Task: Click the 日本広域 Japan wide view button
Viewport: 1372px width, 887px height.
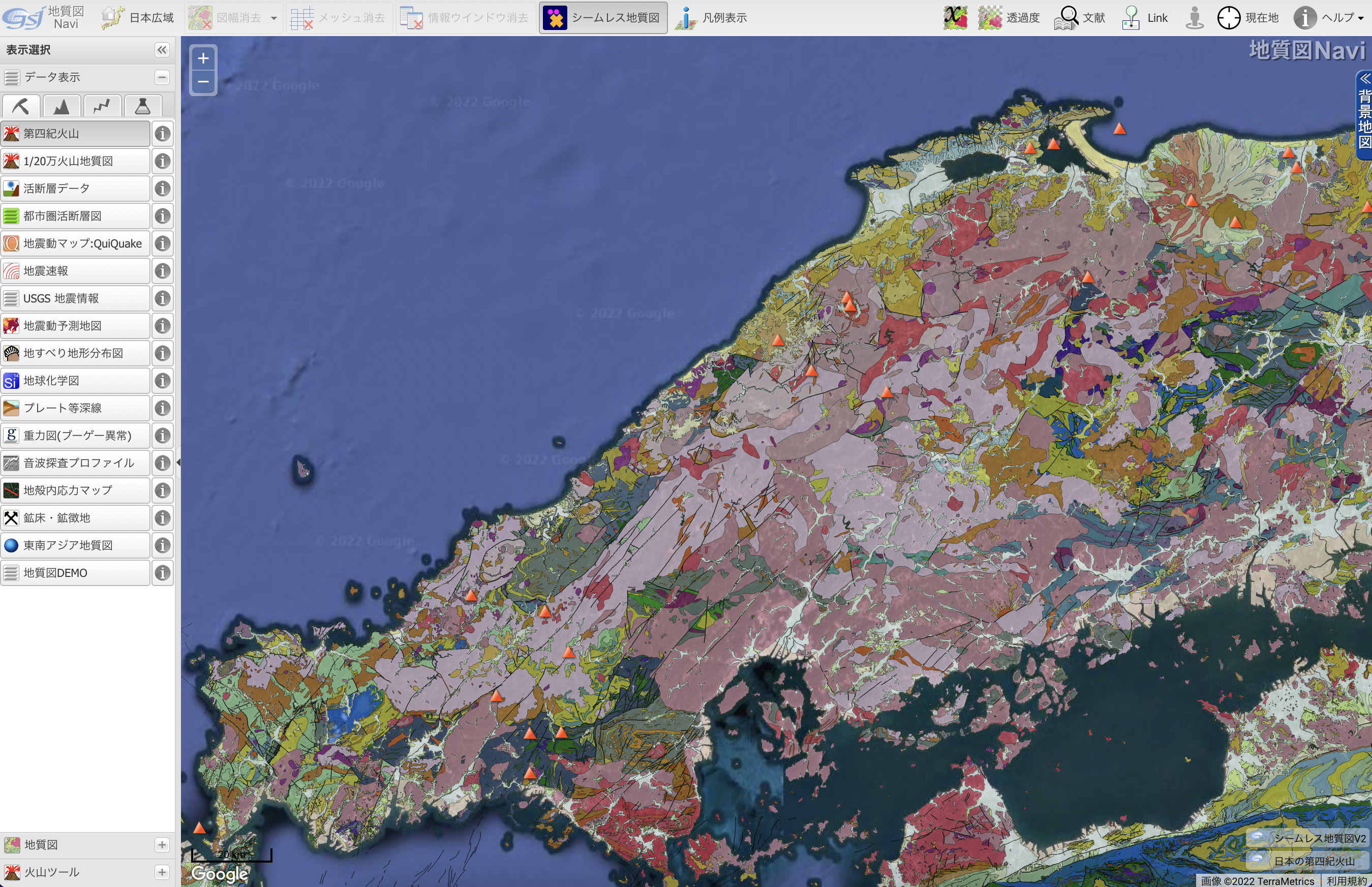Action: coord(138,18)
